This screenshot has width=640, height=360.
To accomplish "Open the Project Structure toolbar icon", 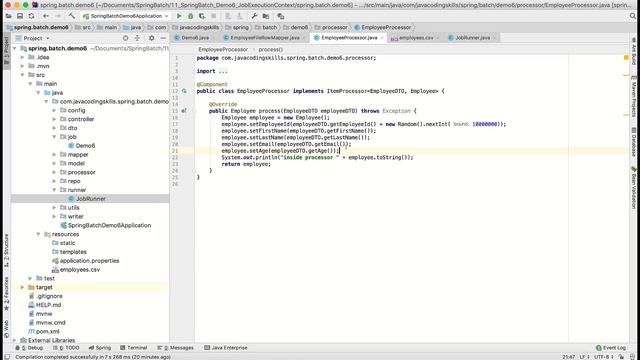I will point(266,16).
